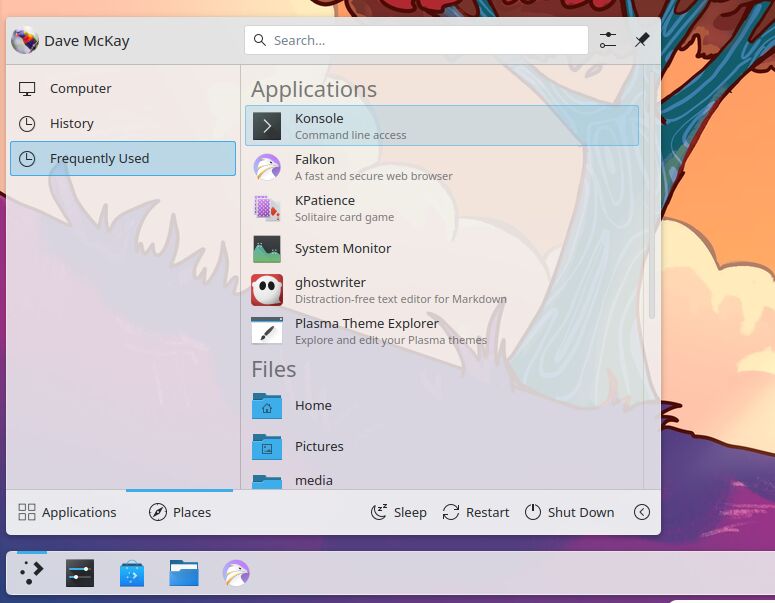Open Discover software store in taskbar
This screenshot has height=603, width=775.
(132, 573)
